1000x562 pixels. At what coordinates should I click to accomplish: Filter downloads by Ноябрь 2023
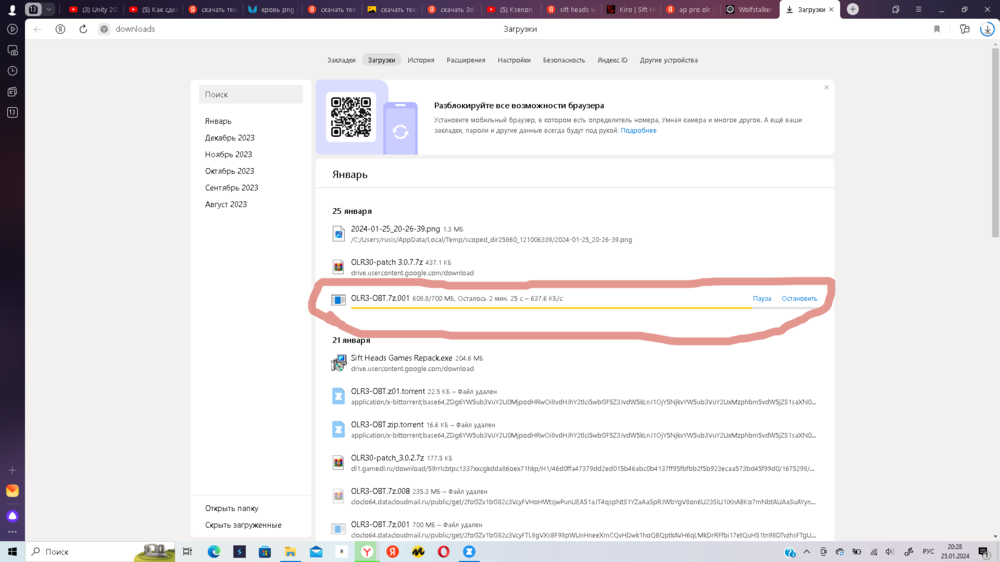click(x=228, y=154)
